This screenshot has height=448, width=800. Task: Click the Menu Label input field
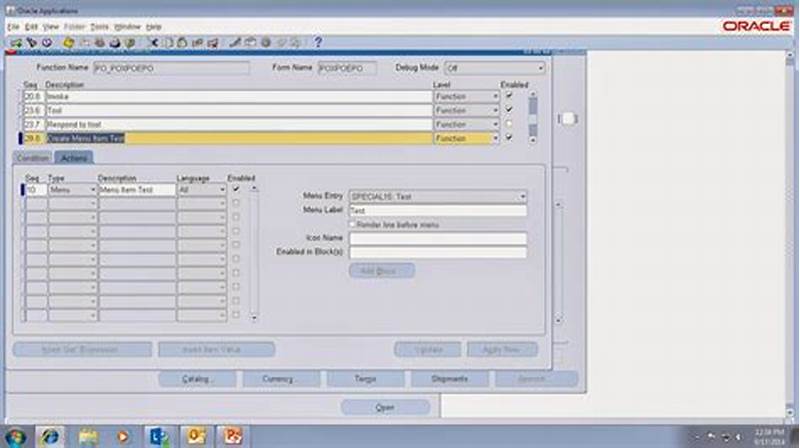(438, 210)
